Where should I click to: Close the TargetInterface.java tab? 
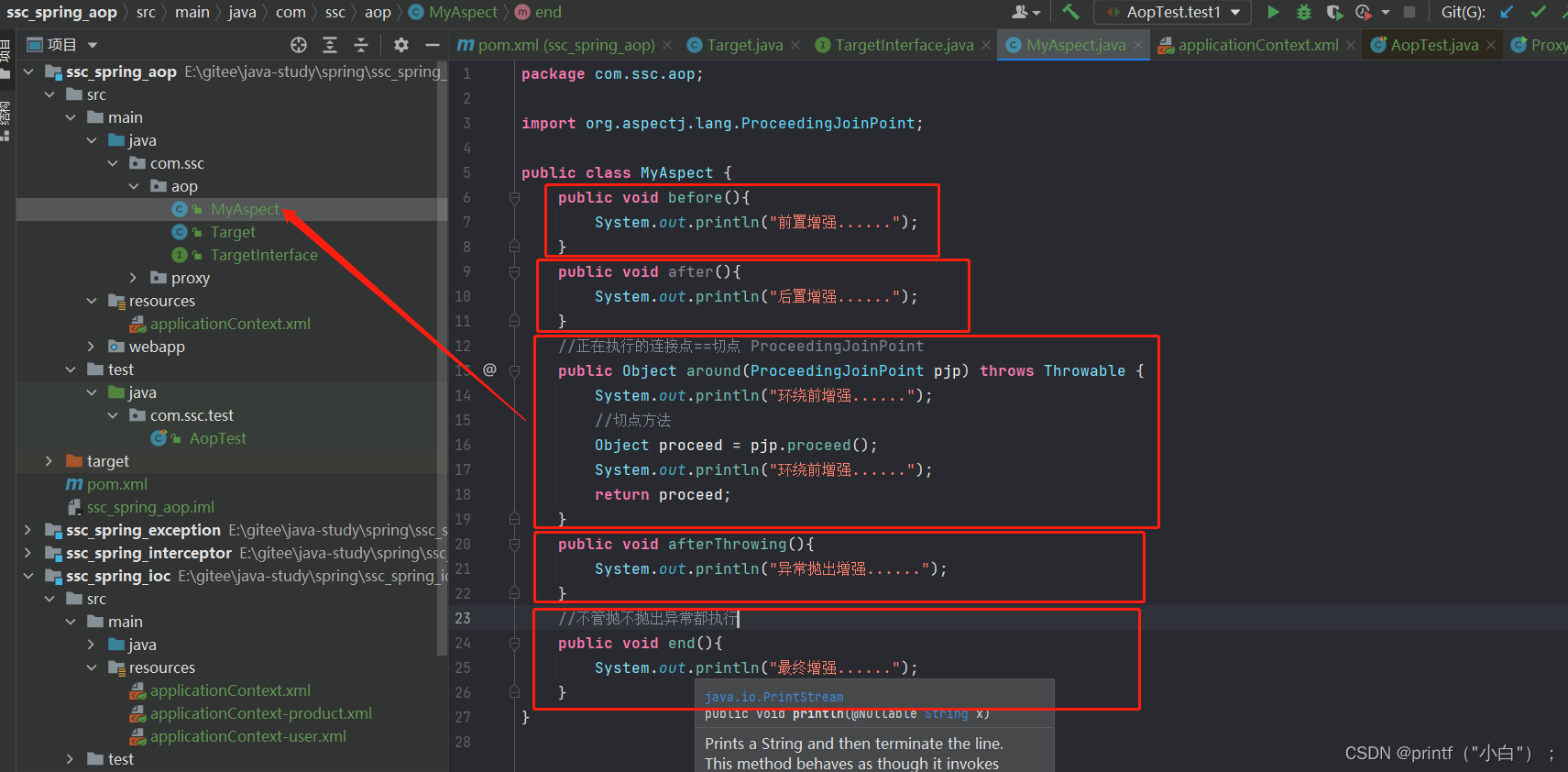tap(986, 45)
